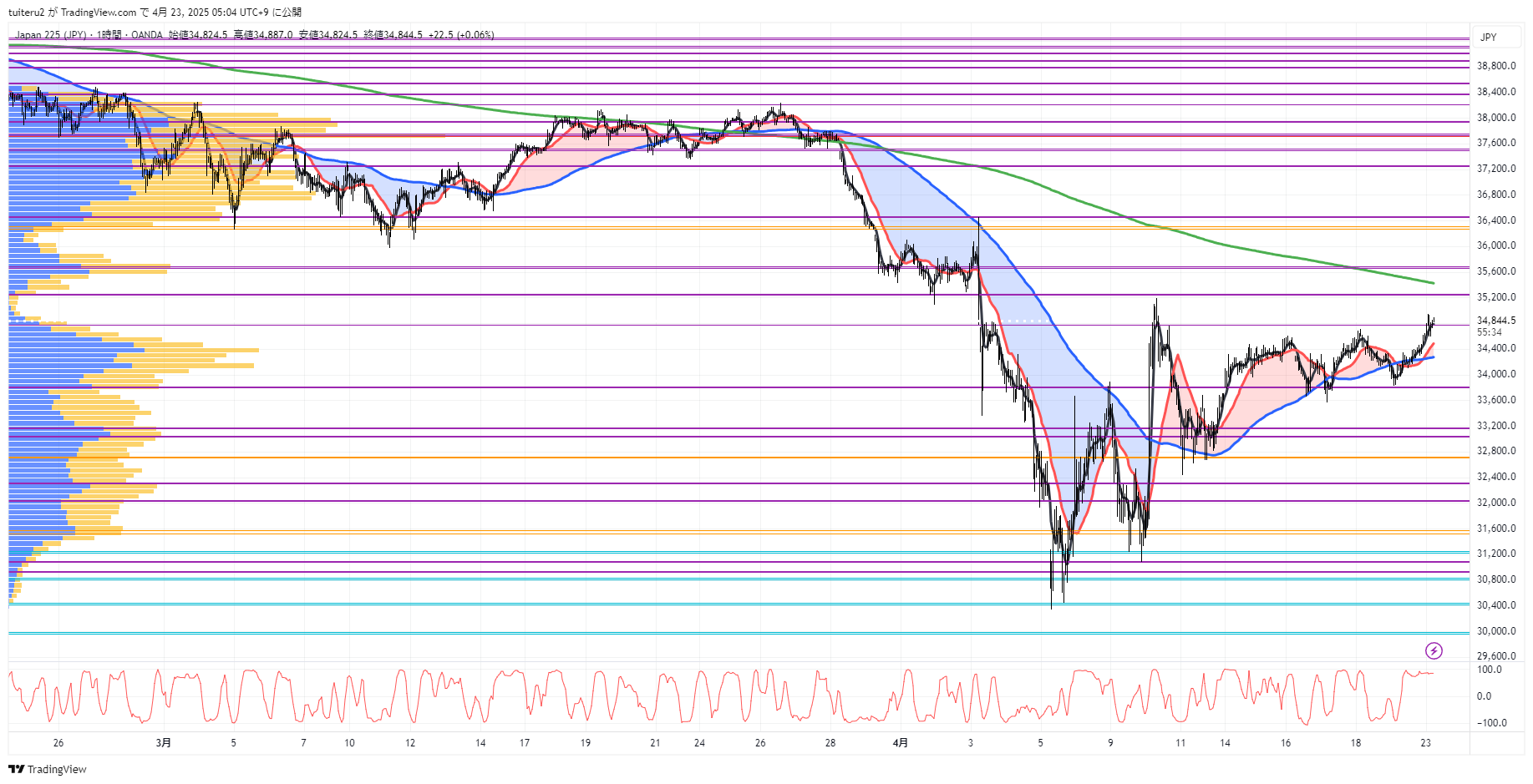Viewport: 1533px width, 784px height.
Task: Click the TradingView.com text in header
Action: pyautogui.click(x=98, y=12)
